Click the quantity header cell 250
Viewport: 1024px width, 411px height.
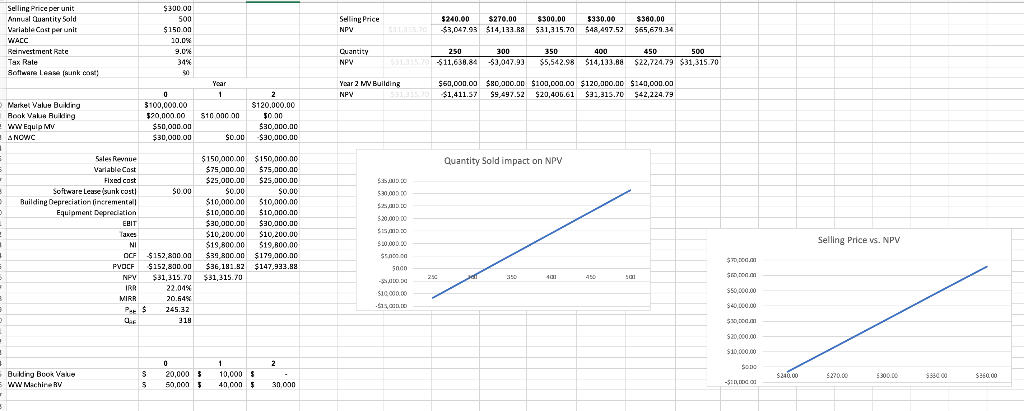pos(454,51)
